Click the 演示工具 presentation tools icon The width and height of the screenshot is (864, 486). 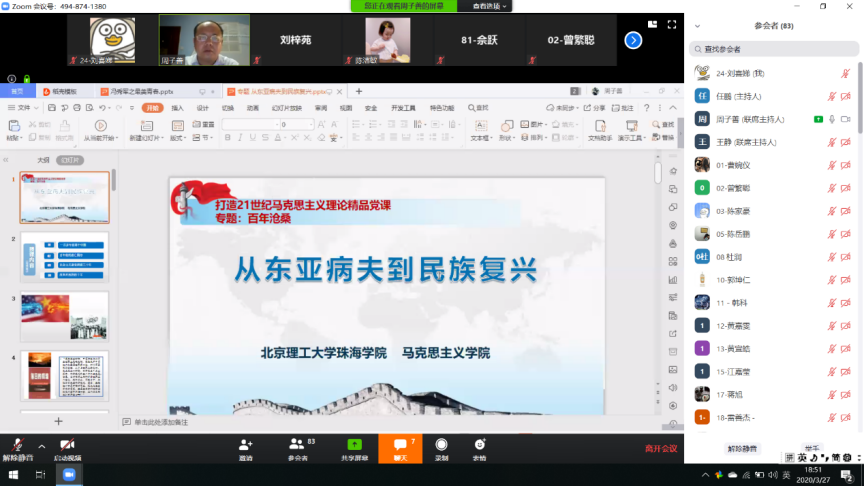click(x=631, y=126)
